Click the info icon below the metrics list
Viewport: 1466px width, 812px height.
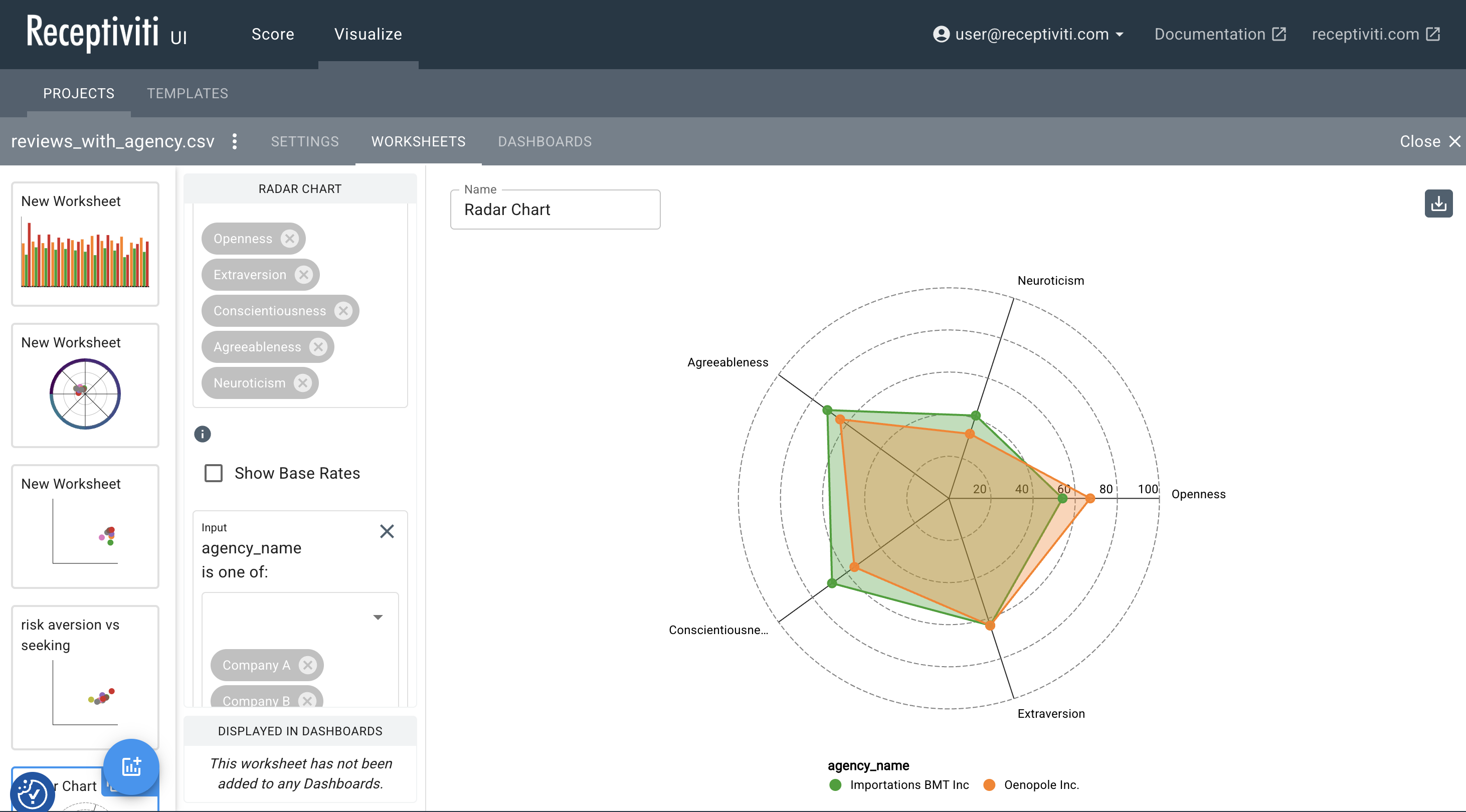click(x=203, y=434)
